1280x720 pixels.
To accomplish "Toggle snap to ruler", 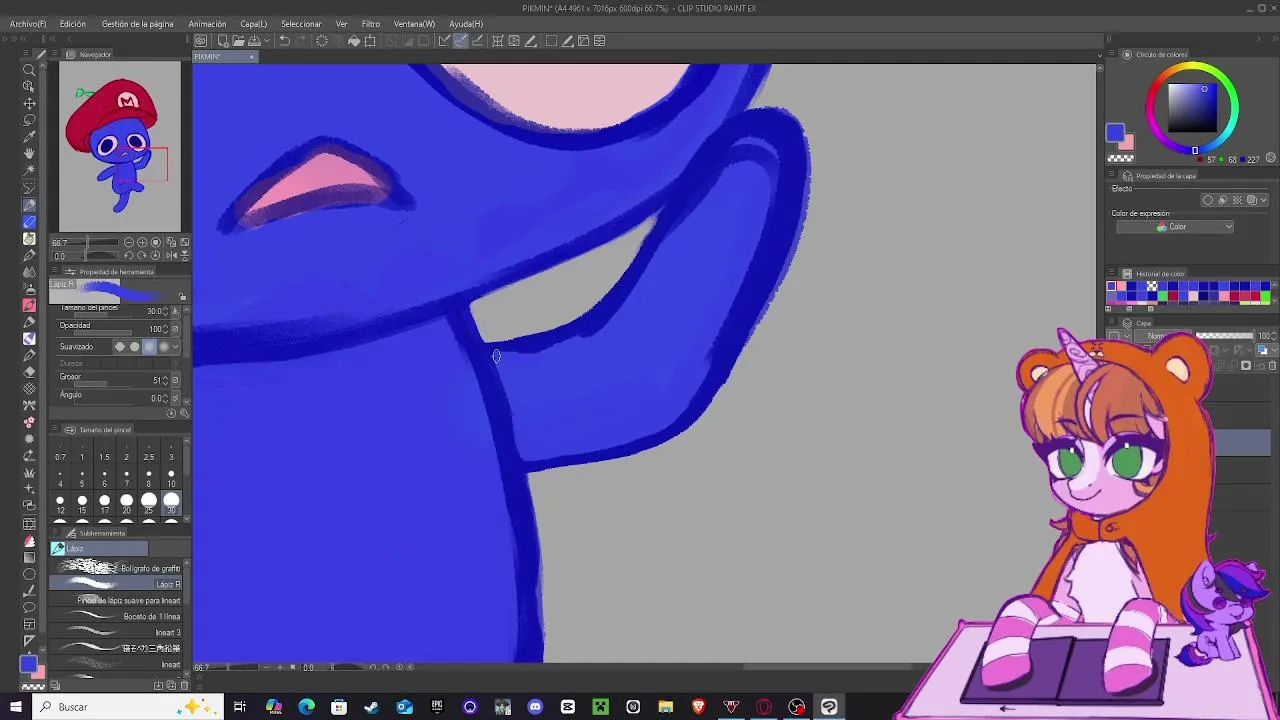I will (443, 41).
